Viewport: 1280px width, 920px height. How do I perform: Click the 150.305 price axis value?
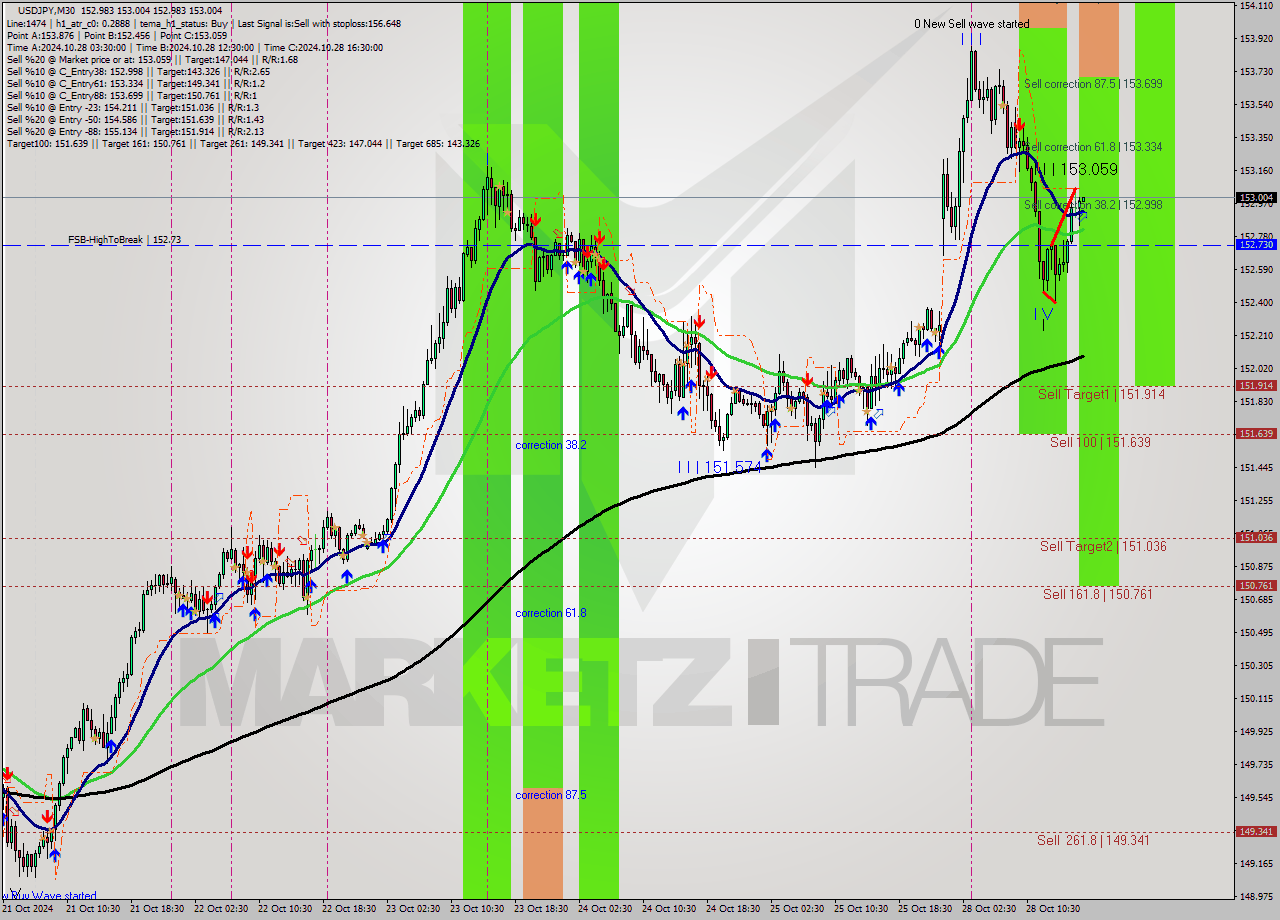(1257, 665)
